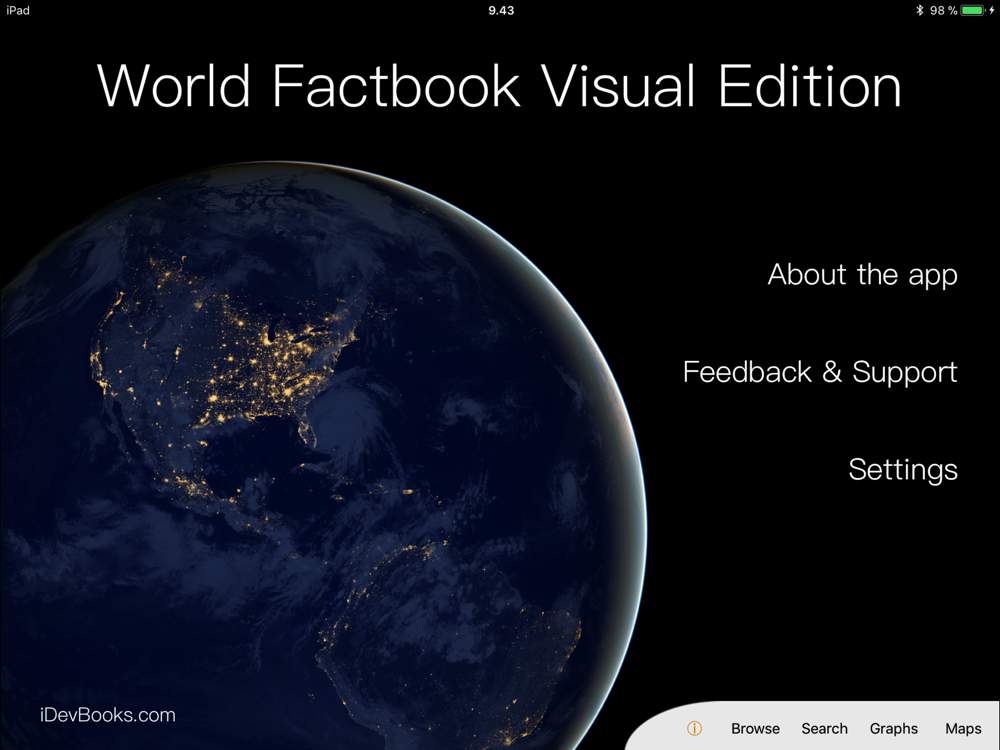Switch to the Search tab
Screen dimensions: 1000x750
pos(825,728)
